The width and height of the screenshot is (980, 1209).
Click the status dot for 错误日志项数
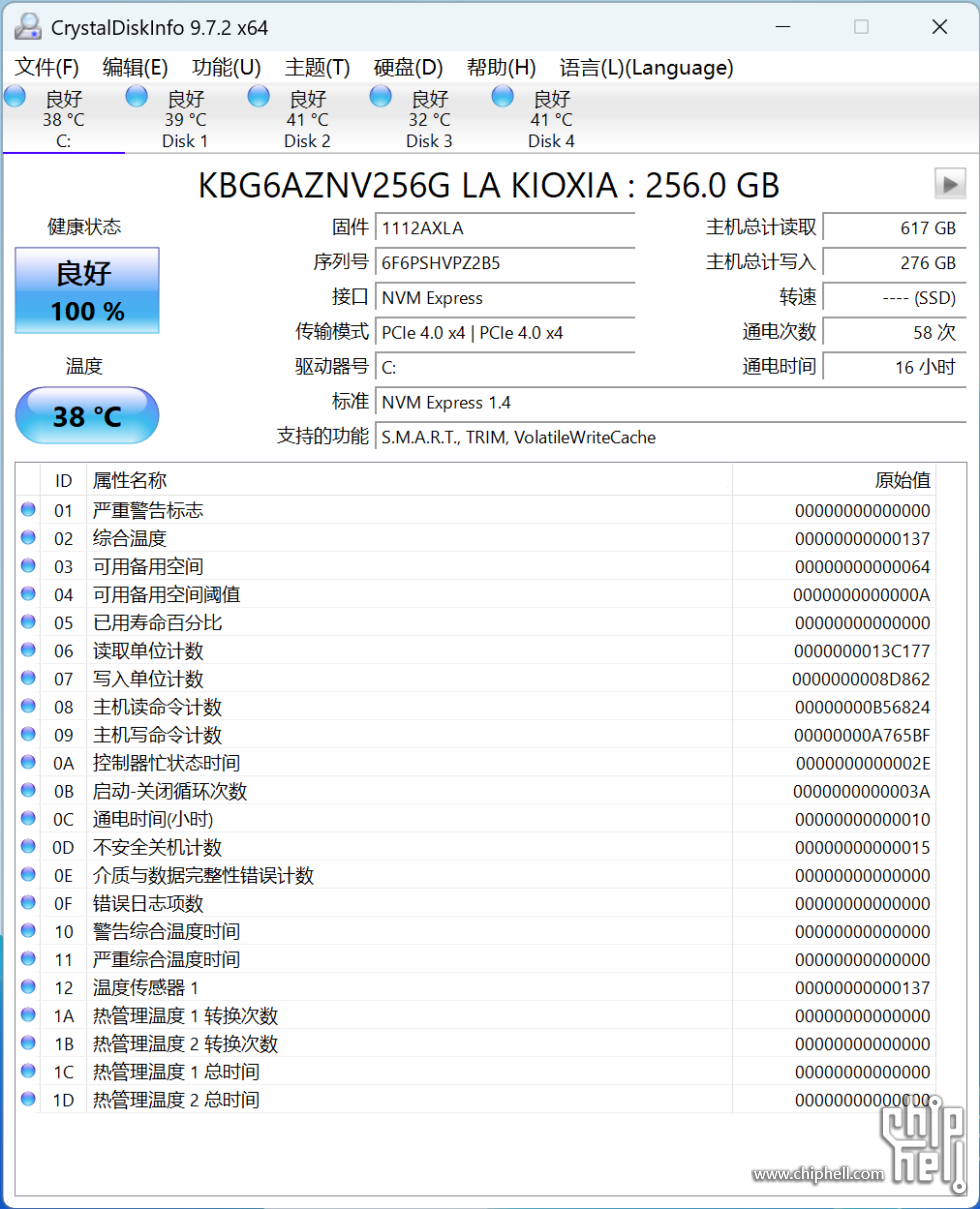click(x=27, y=903)
